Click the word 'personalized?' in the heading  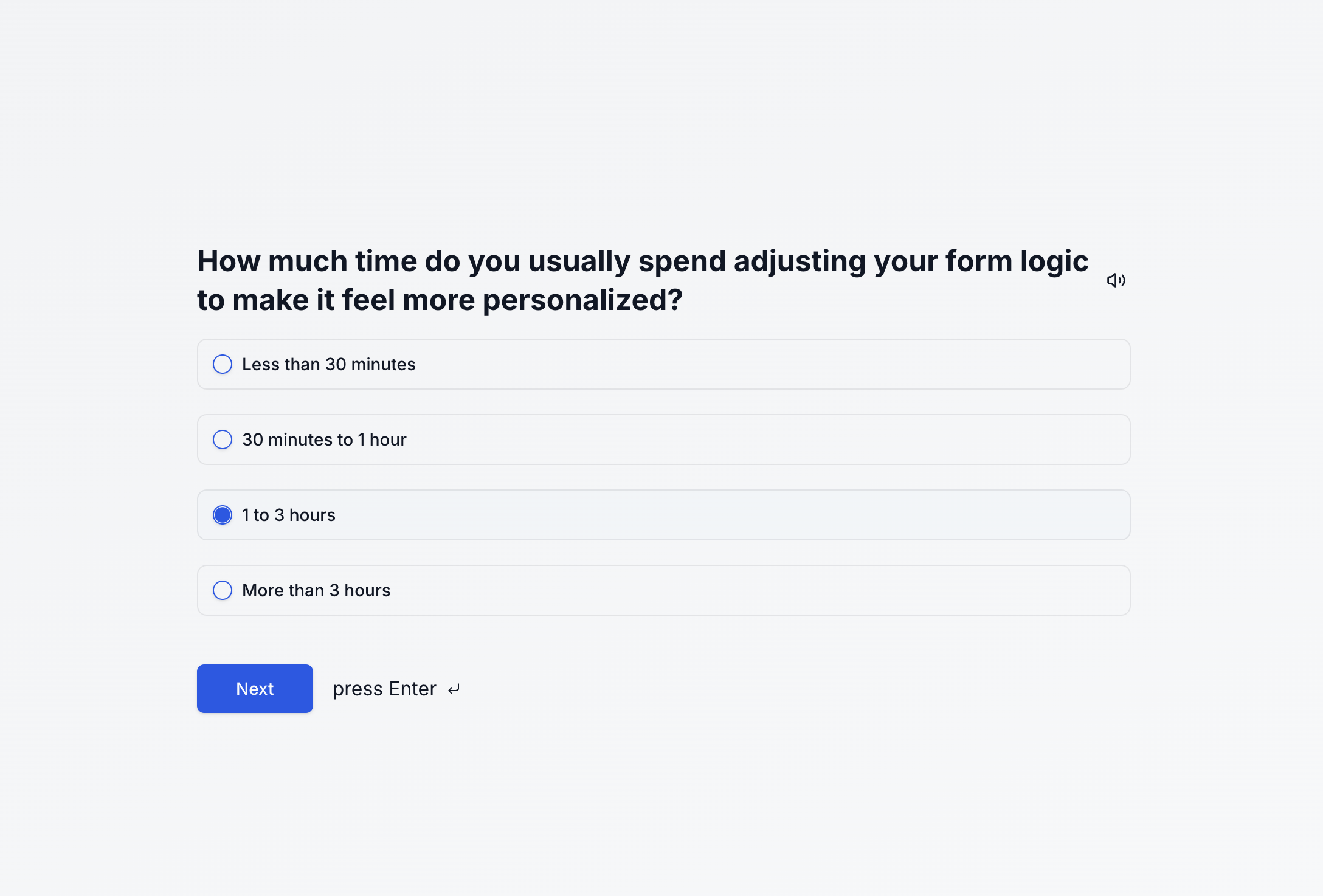(x=582, y=300)
